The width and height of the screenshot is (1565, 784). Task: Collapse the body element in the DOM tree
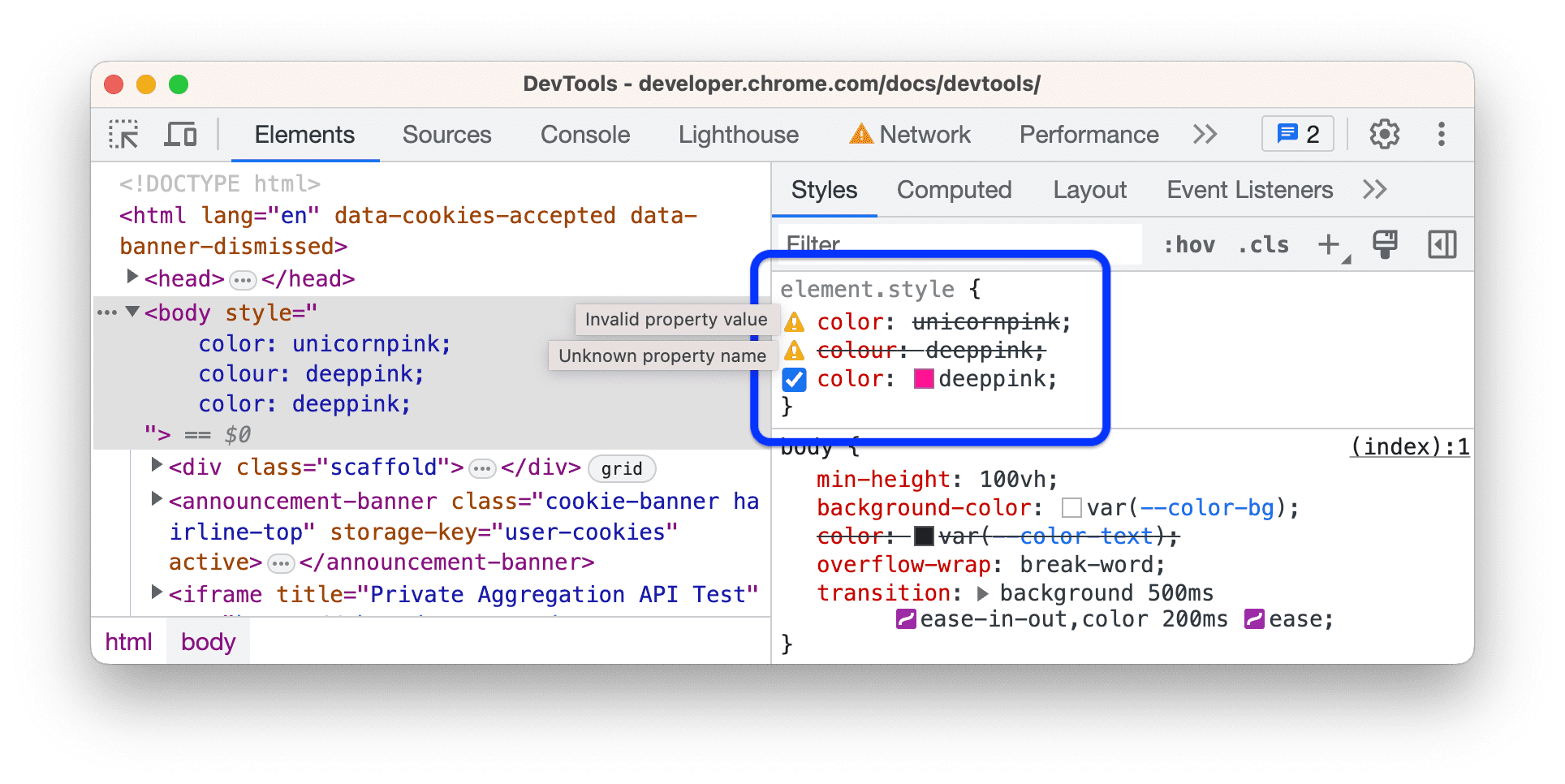(132, 312)
